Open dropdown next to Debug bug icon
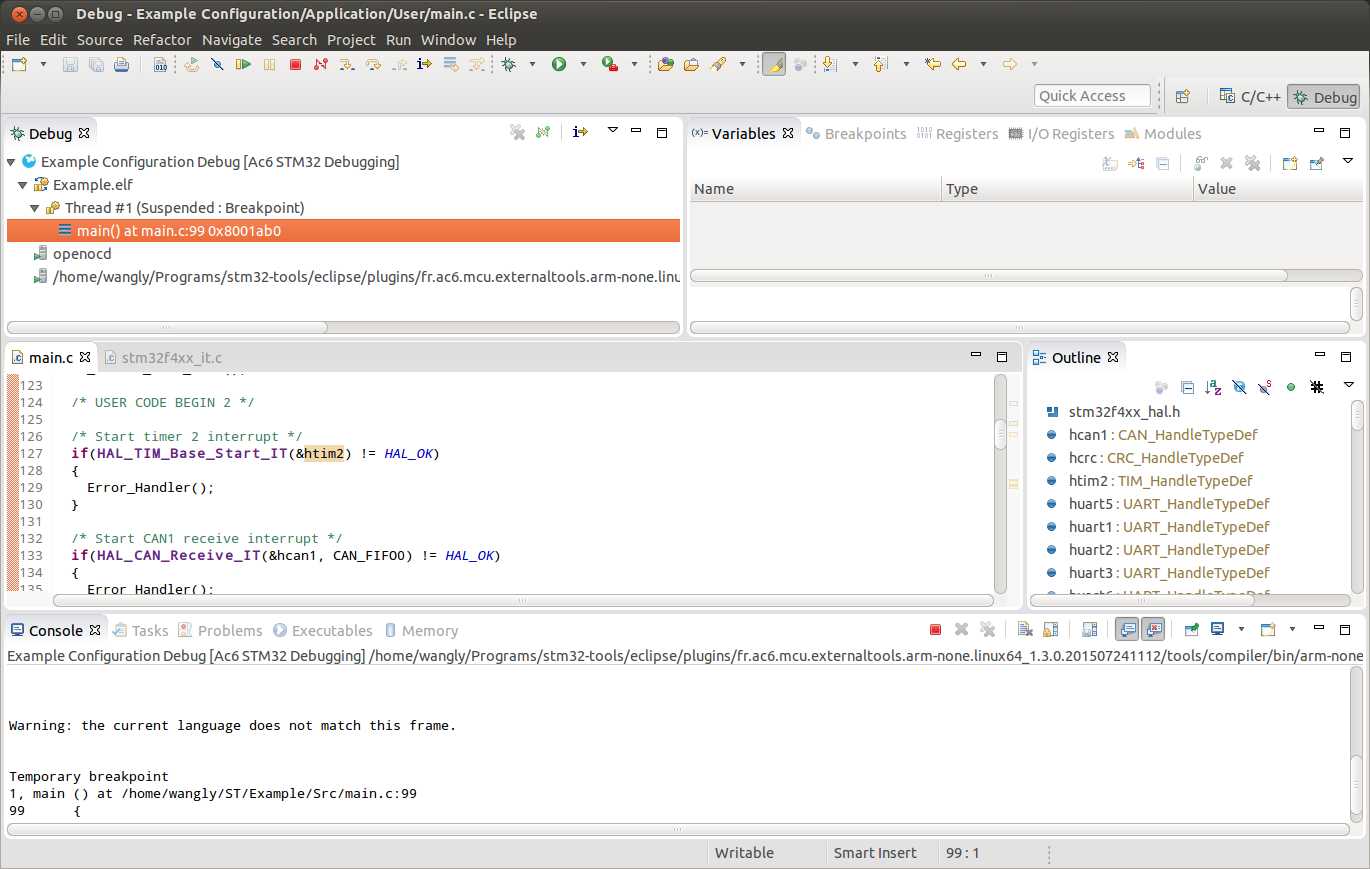This screenshot has height=869, width=1370. [x=532, y=65]
